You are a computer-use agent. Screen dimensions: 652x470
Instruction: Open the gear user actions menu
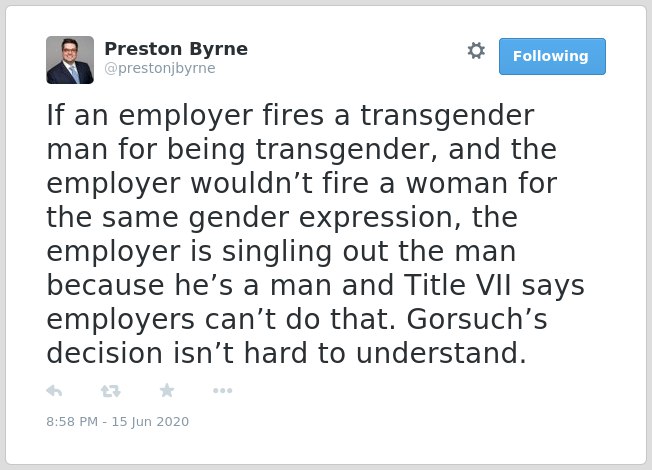tap(476, 51)
